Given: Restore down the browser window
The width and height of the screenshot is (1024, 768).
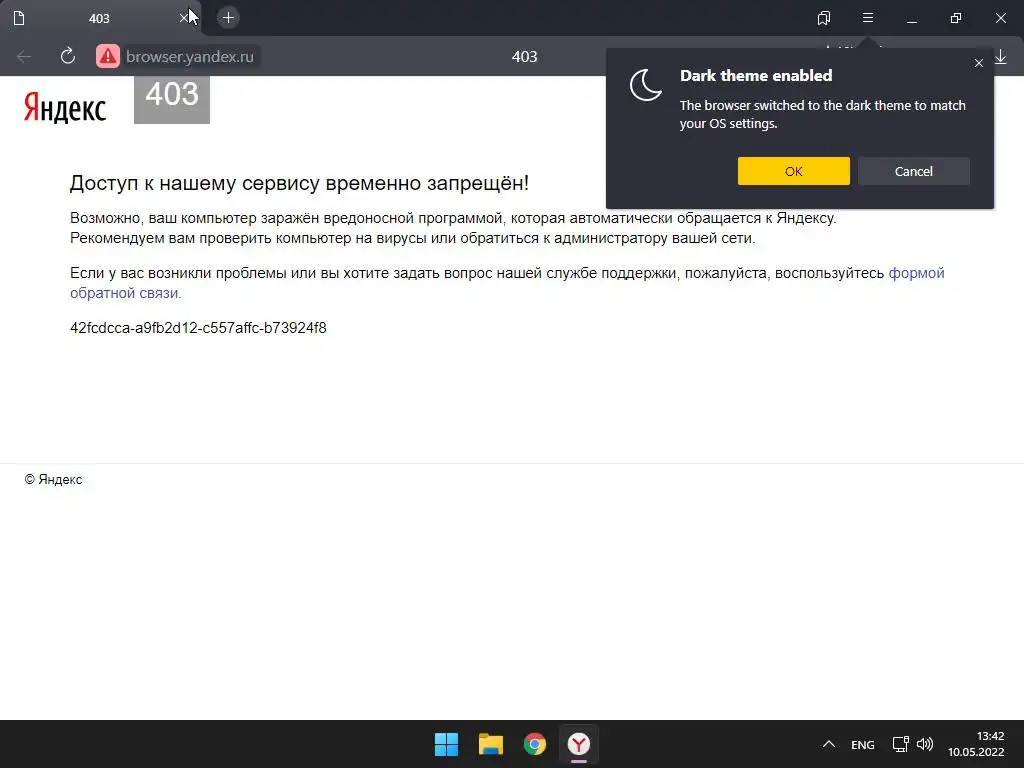Looking at the screenshot, I should (x=956, y=18).
